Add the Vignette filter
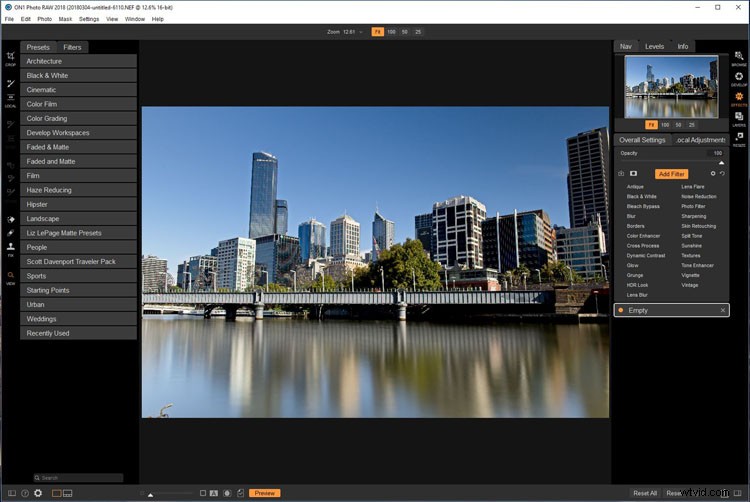 tap(690, 275)
